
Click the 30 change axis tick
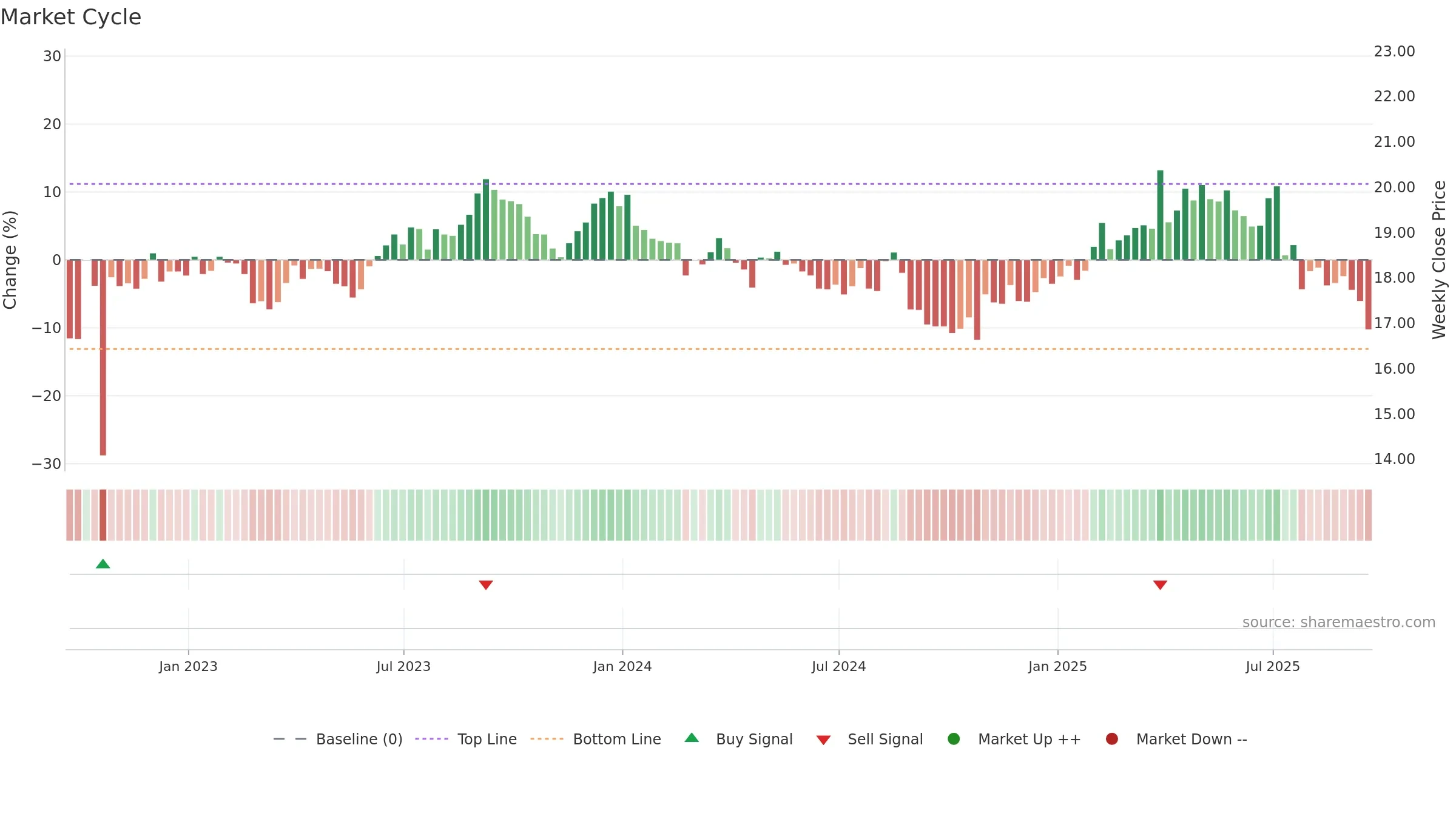coord(52,56)
